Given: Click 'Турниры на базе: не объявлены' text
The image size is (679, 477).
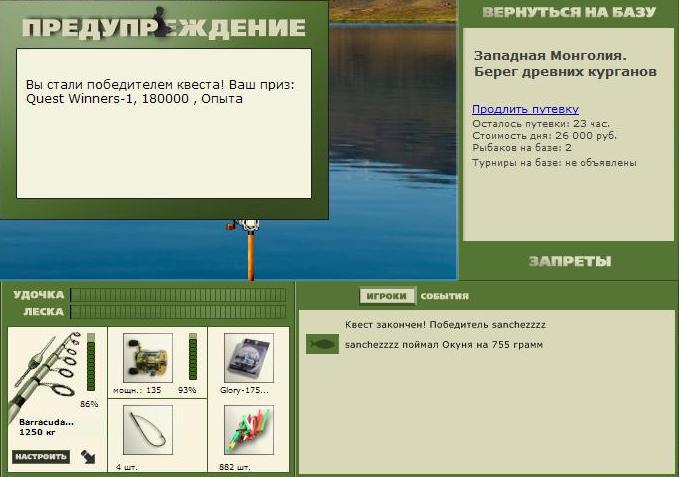Looking at the screenshot, I should 554,163.
